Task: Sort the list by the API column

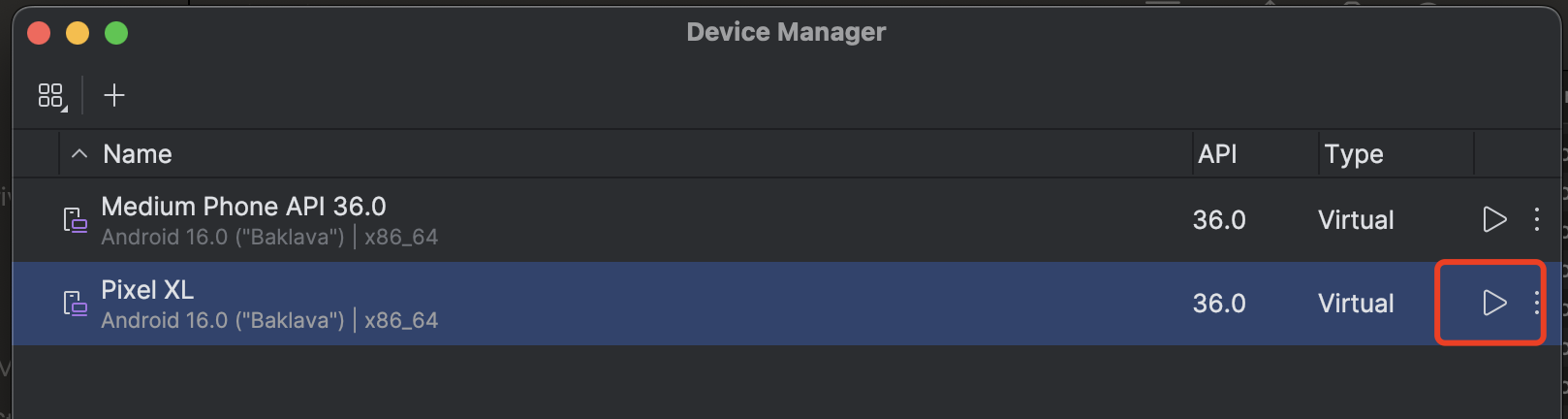Action: coord(1217,154)
